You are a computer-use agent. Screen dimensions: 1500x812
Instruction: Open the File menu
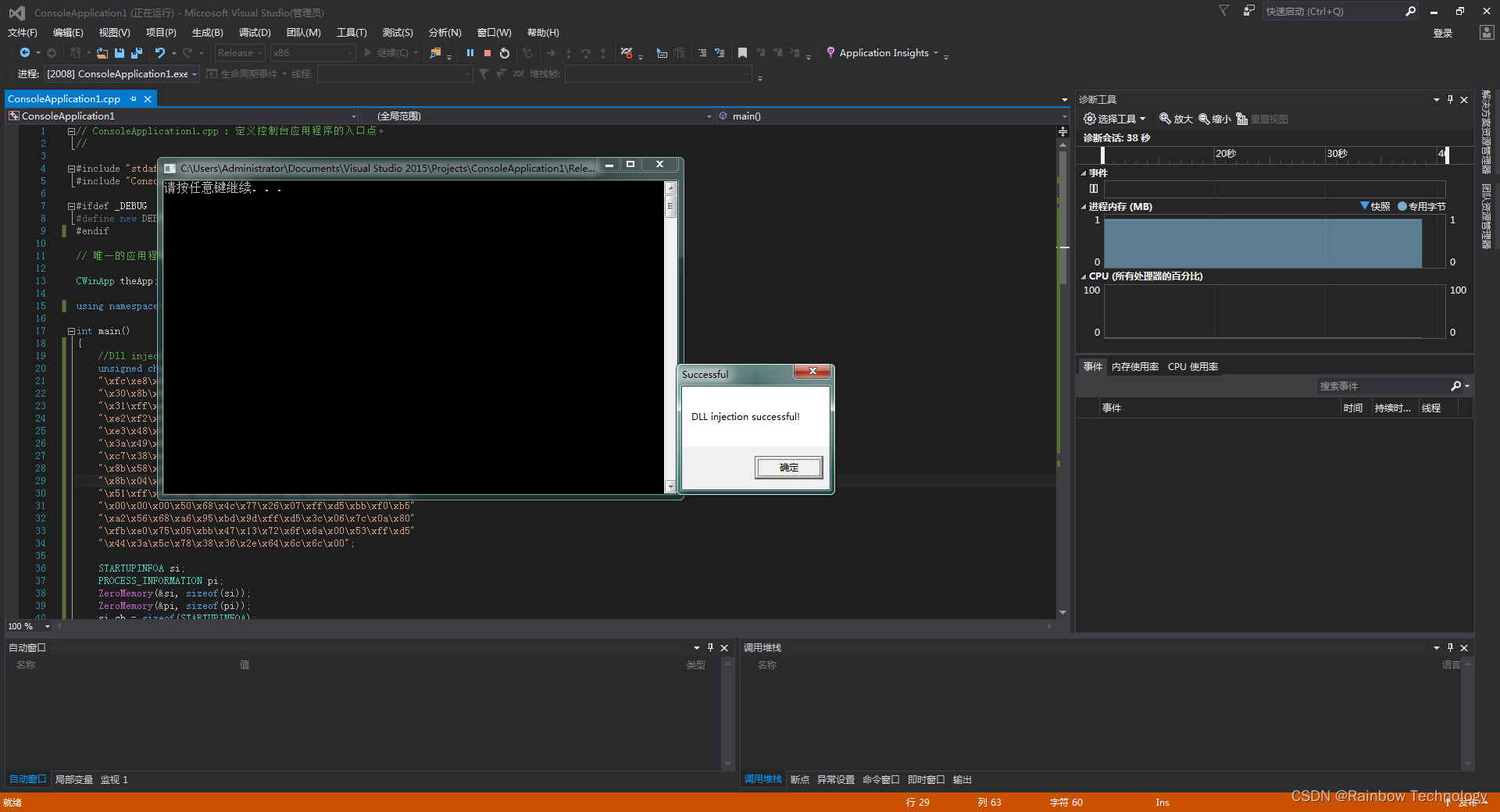pyautogui.click(x=23, y=33)
